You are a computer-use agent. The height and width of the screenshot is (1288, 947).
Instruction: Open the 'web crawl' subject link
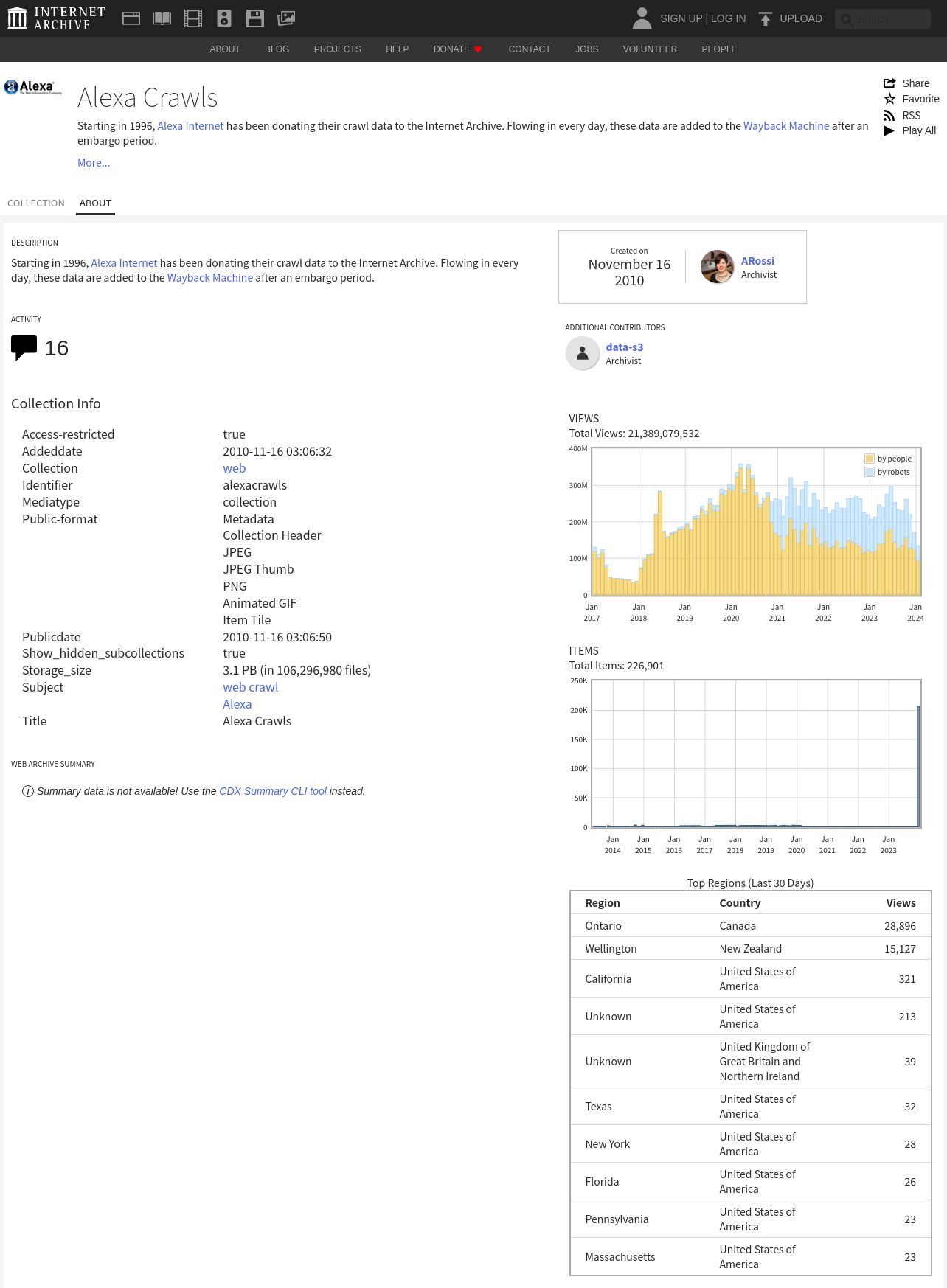pyautogui.click(x=251, y=687)
